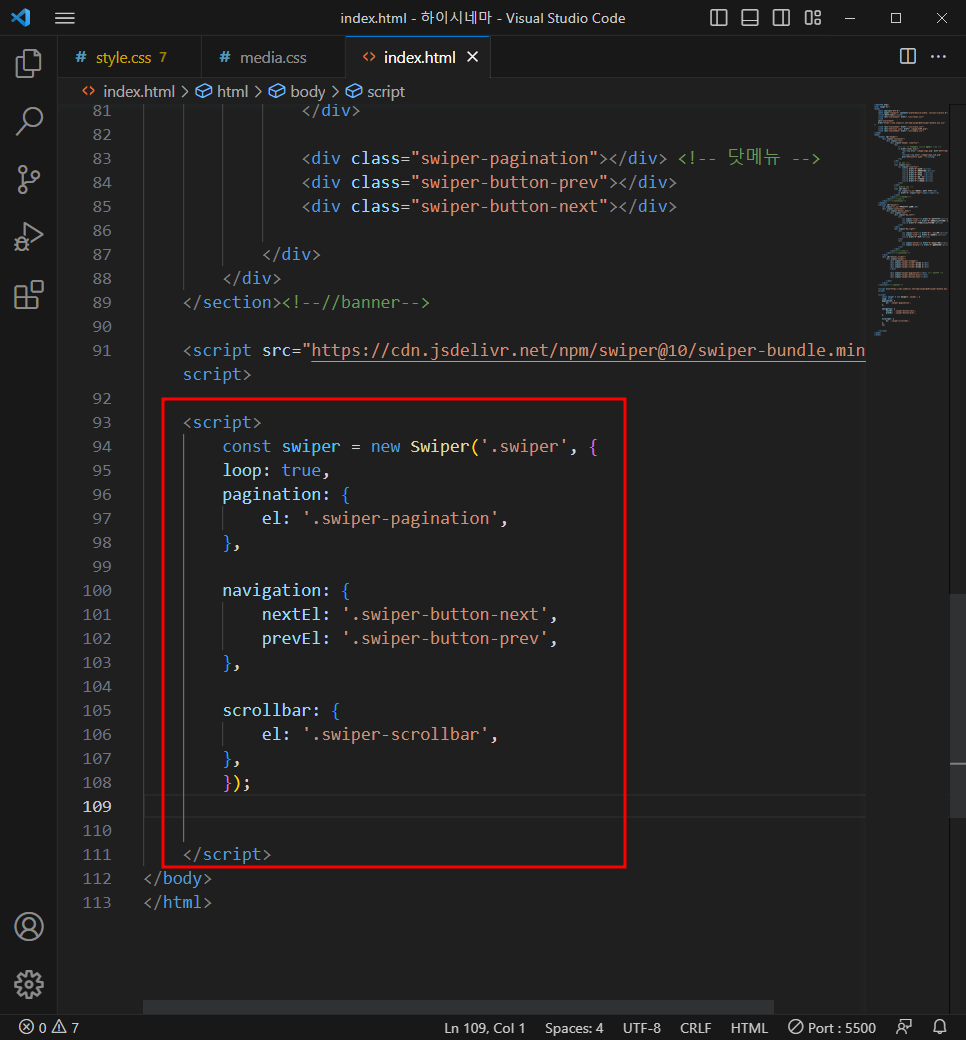The image size is (966, 1040).
Task: Click the window title text in title bar
Action: point(483,18)
